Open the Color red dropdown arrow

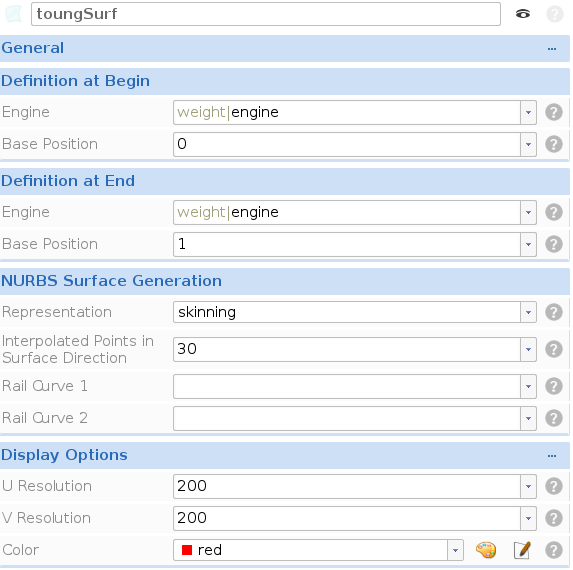455,550
